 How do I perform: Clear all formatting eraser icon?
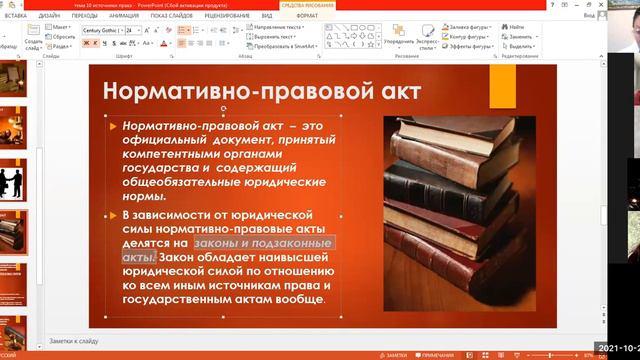[x=169, y=31]
